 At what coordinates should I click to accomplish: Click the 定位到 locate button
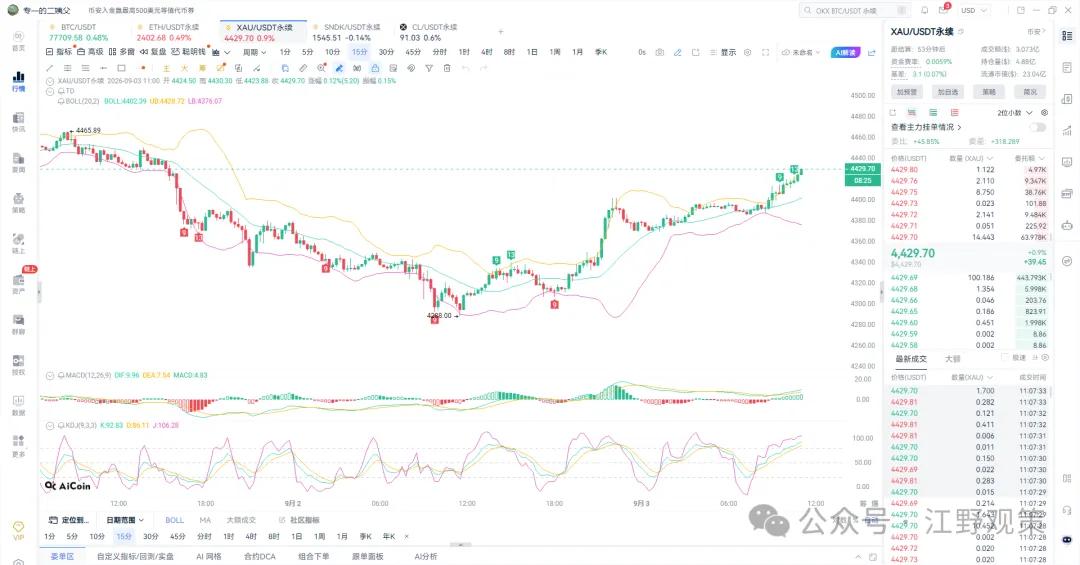click(x=68, y=520)
